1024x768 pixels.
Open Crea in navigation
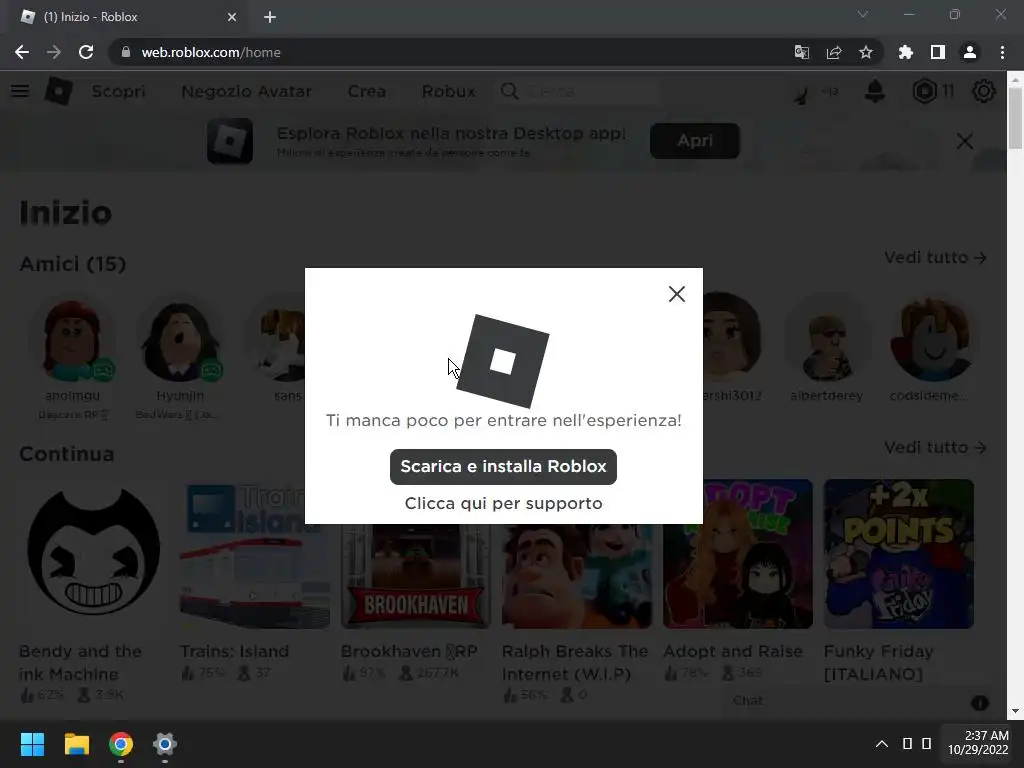click(x=366, y=91)
